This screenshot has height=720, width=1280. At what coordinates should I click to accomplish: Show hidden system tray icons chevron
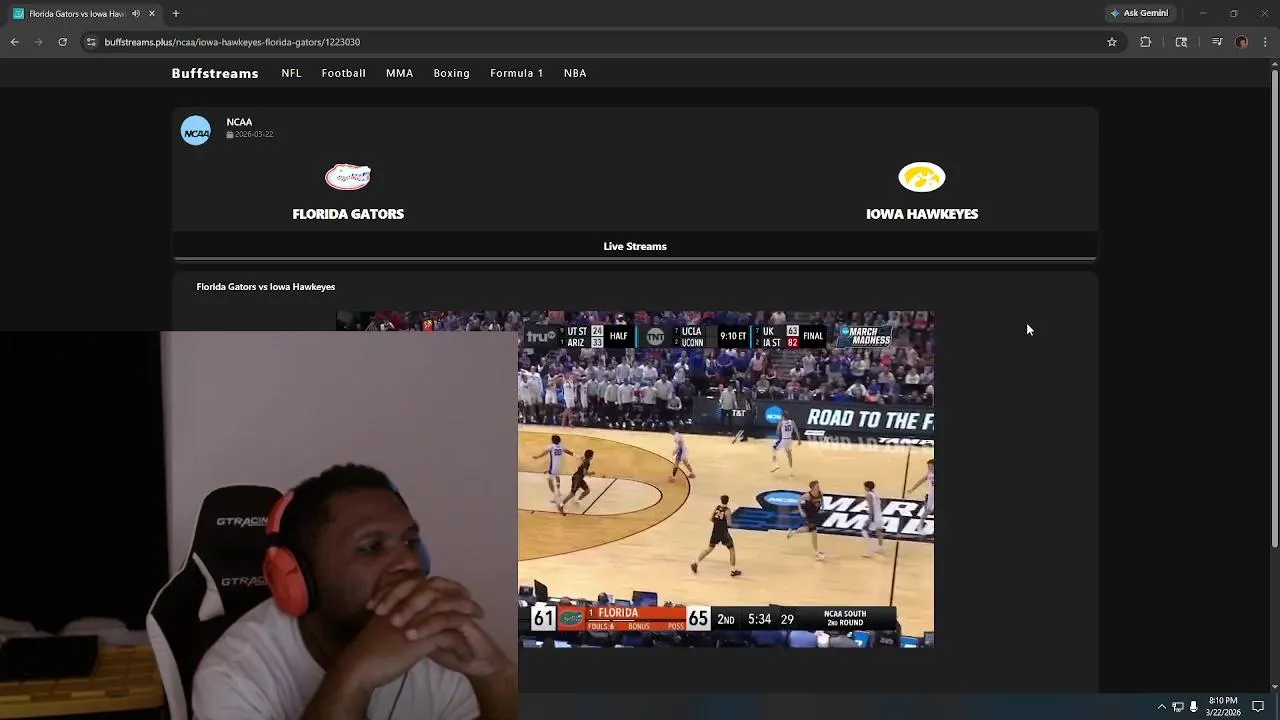1161,707
